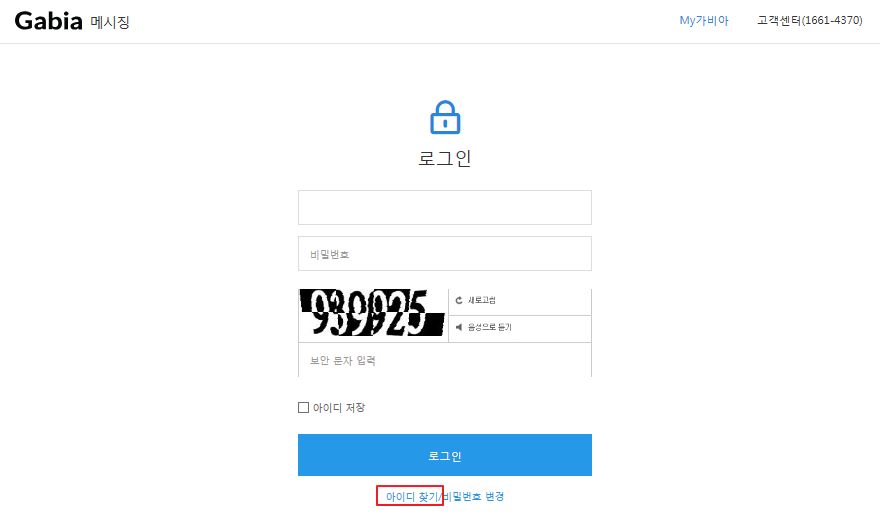Choose the 음성으로 듣기 audio option
The height and width of the screenshot is (517, 880).
[x=489, y=327]
